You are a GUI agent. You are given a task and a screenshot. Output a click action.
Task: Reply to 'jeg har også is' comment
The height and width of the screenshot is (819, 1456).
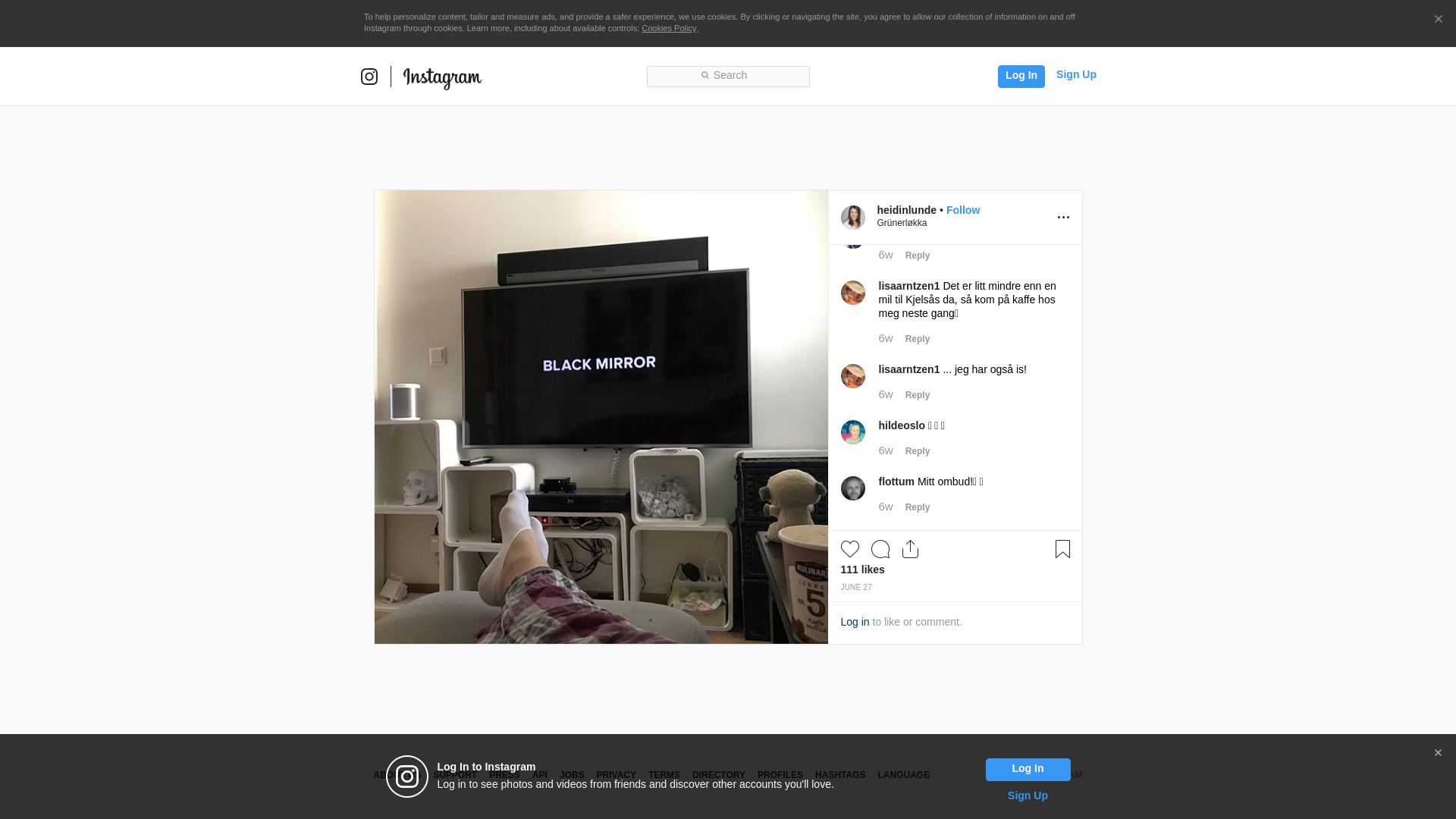(x=918, y=395)
